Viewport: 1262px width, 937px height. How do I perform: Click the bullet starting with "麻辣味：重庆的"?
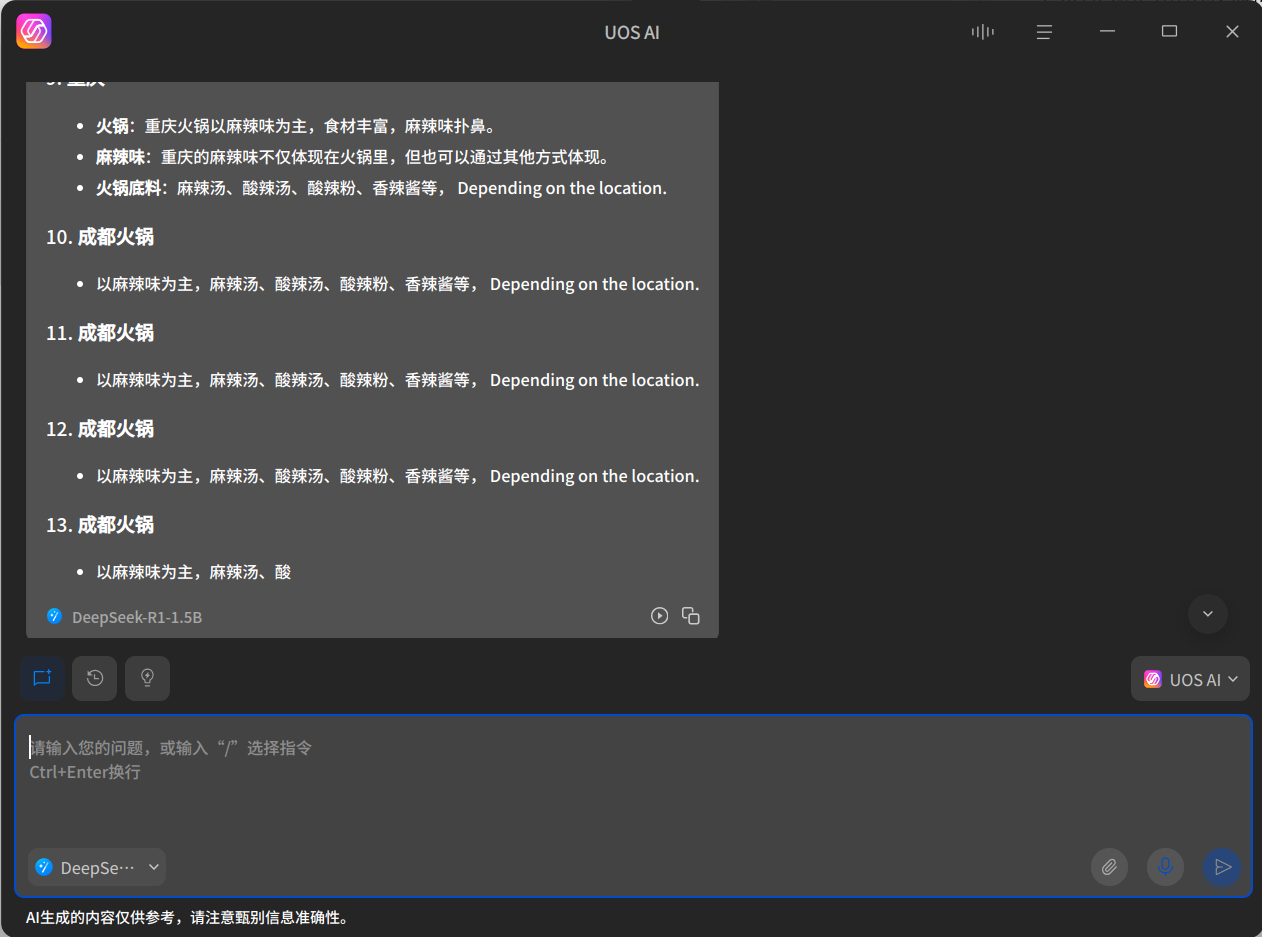pos(353,157)
